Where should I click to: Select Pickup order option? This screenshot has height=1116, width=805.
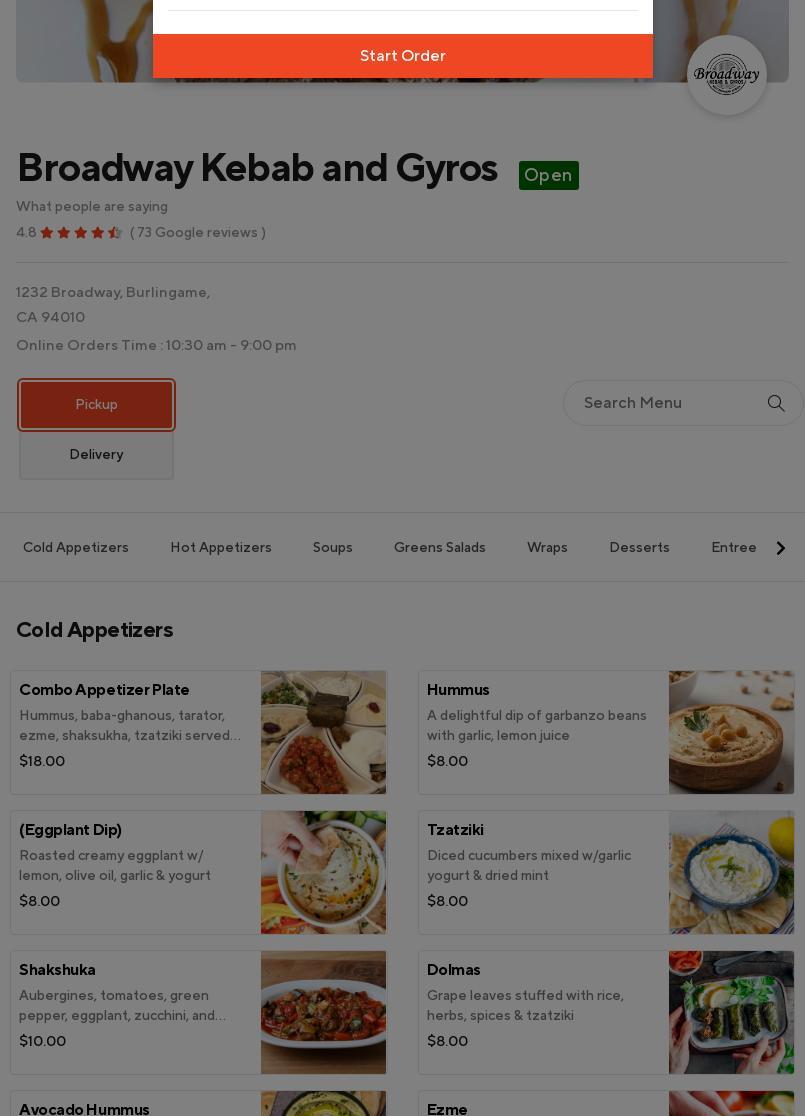pos(96,405)
